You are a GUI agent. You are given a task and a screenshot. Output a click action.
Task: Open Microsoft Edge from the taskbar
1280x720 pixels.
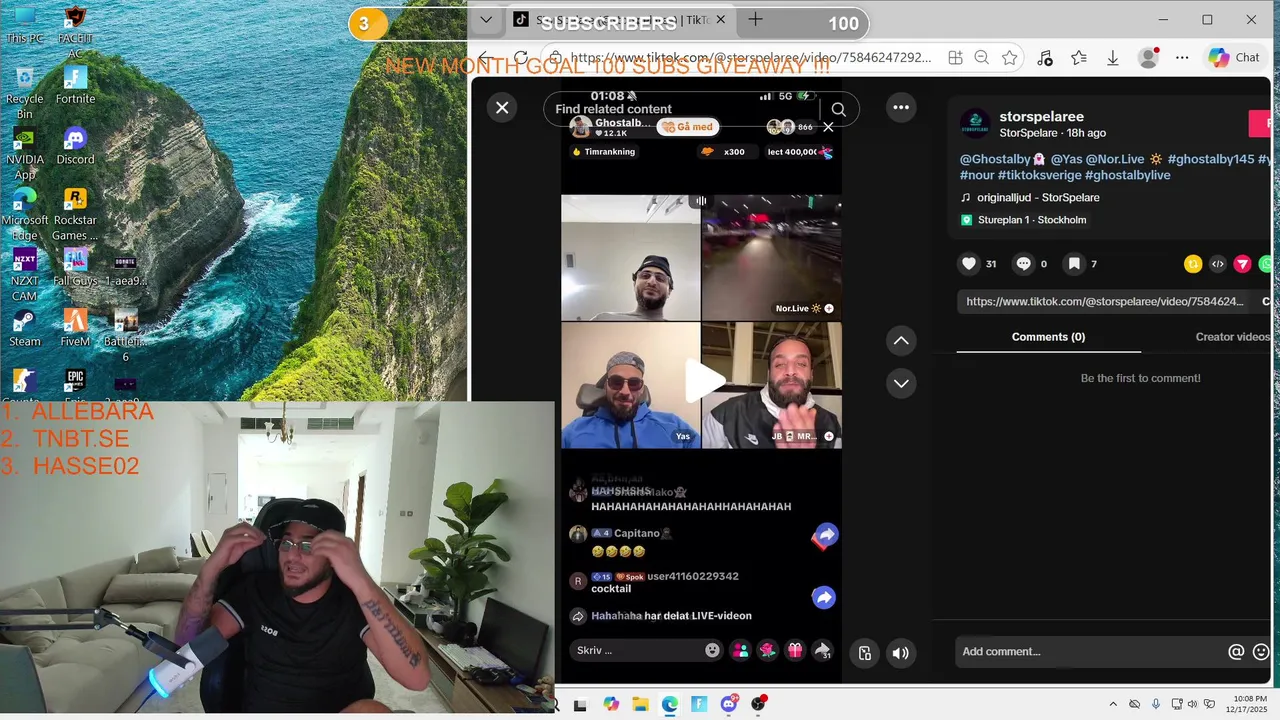pos(669,704)
